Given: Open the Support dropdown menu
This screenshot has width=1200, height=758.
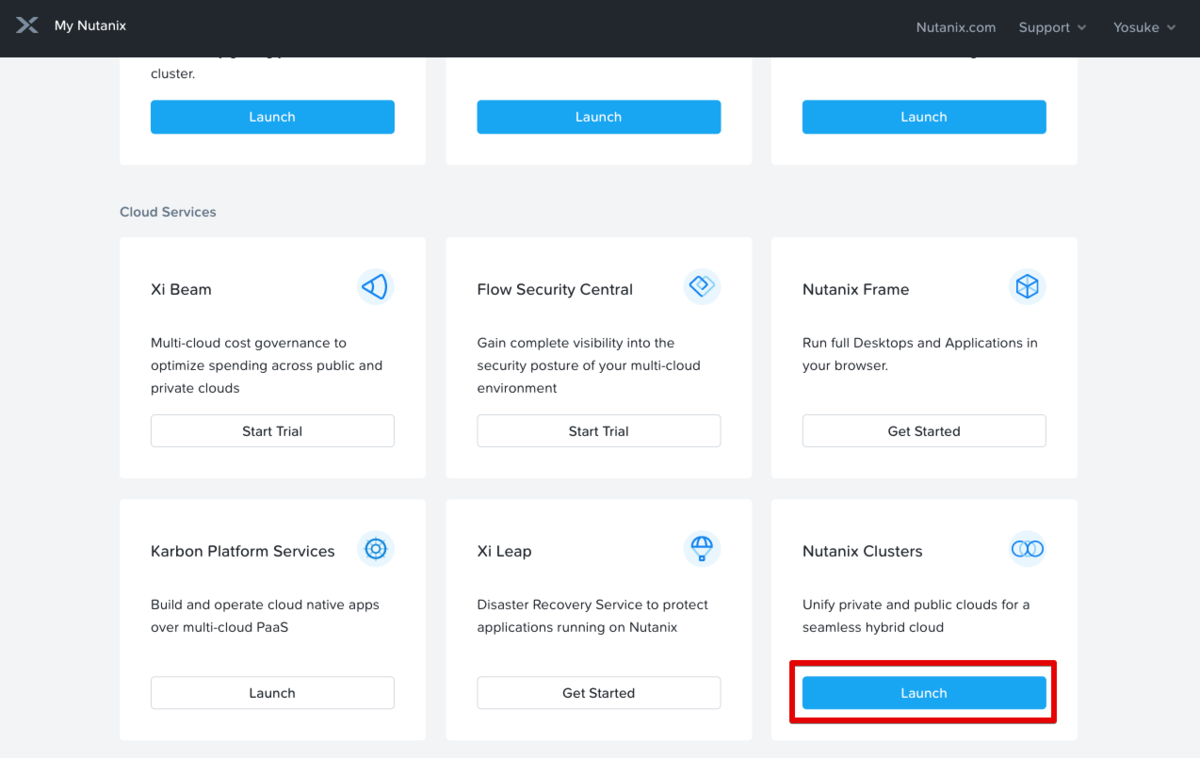Looking at the screenshot, I should point(1052,27).
